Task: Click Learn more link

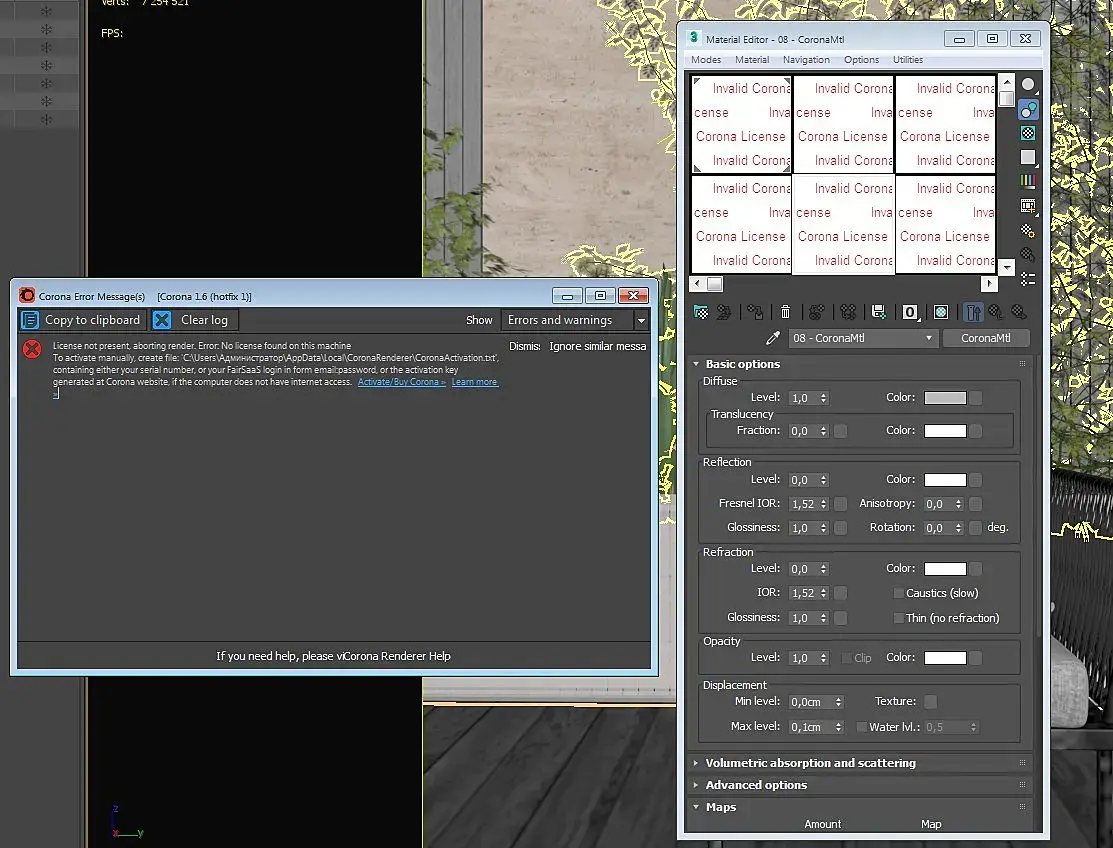Action: (x=475, y=382)
